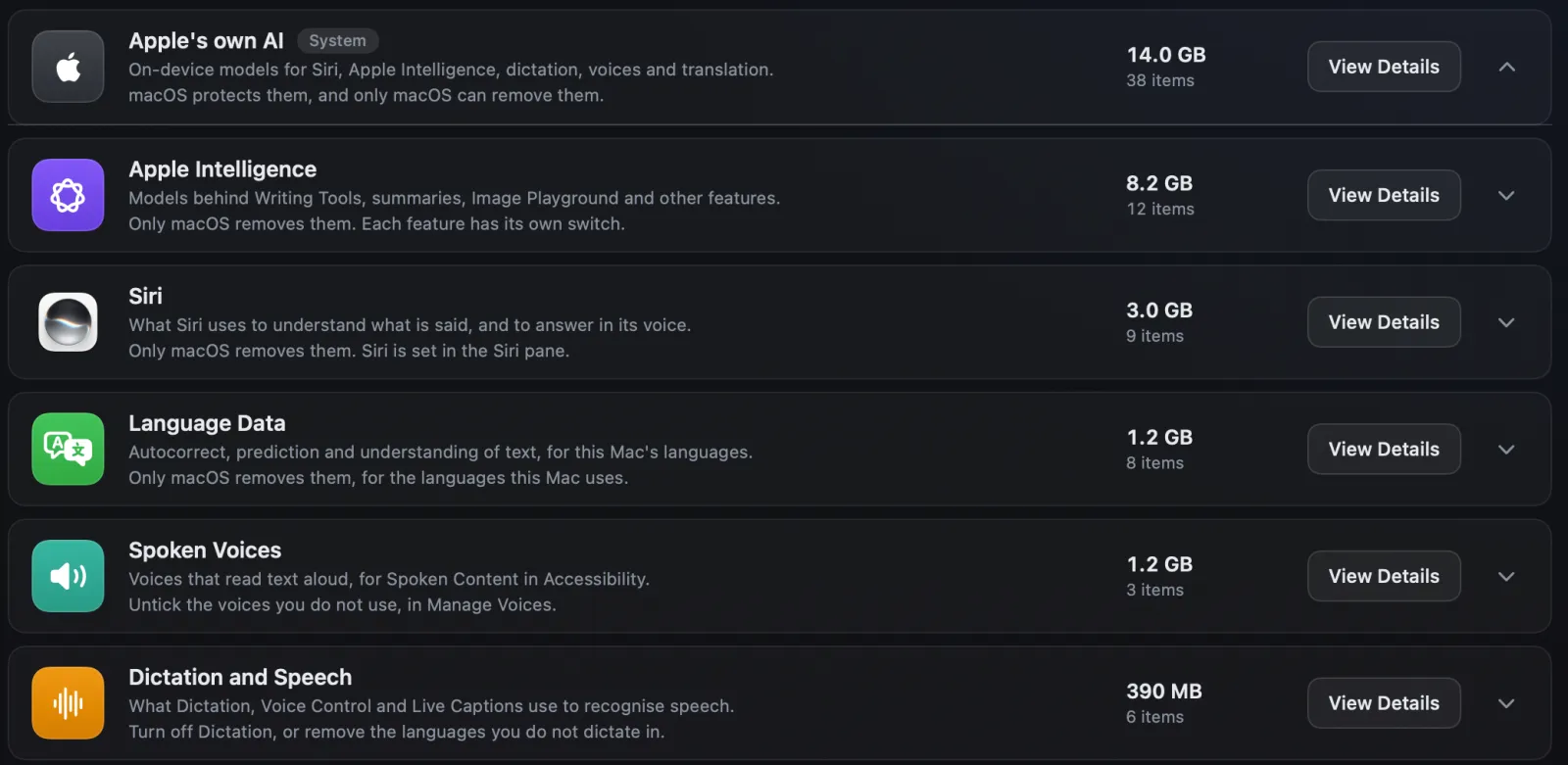This screenshot has height=765, width=1568.
Task: Show View Details for Language Data
Action: click(x=1384, y=450)
